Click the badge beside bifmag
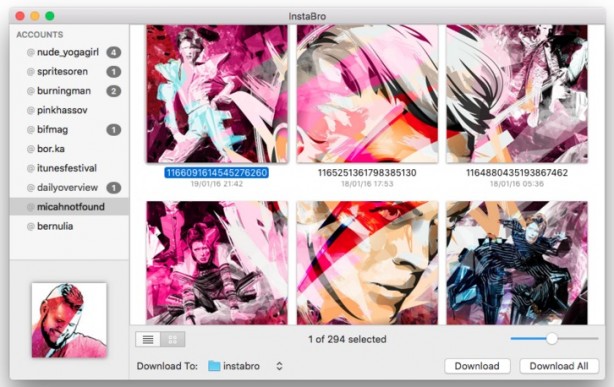The width and height of the screenshot is (614, 387). tap(114, 130)
